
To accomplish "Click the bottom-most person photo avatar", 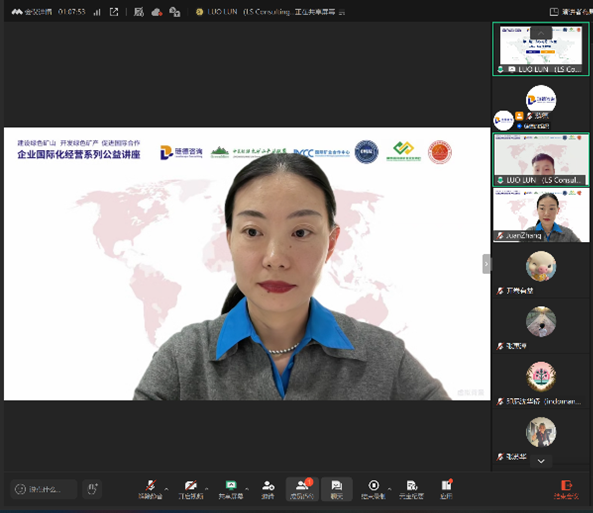I will [541, 432].
